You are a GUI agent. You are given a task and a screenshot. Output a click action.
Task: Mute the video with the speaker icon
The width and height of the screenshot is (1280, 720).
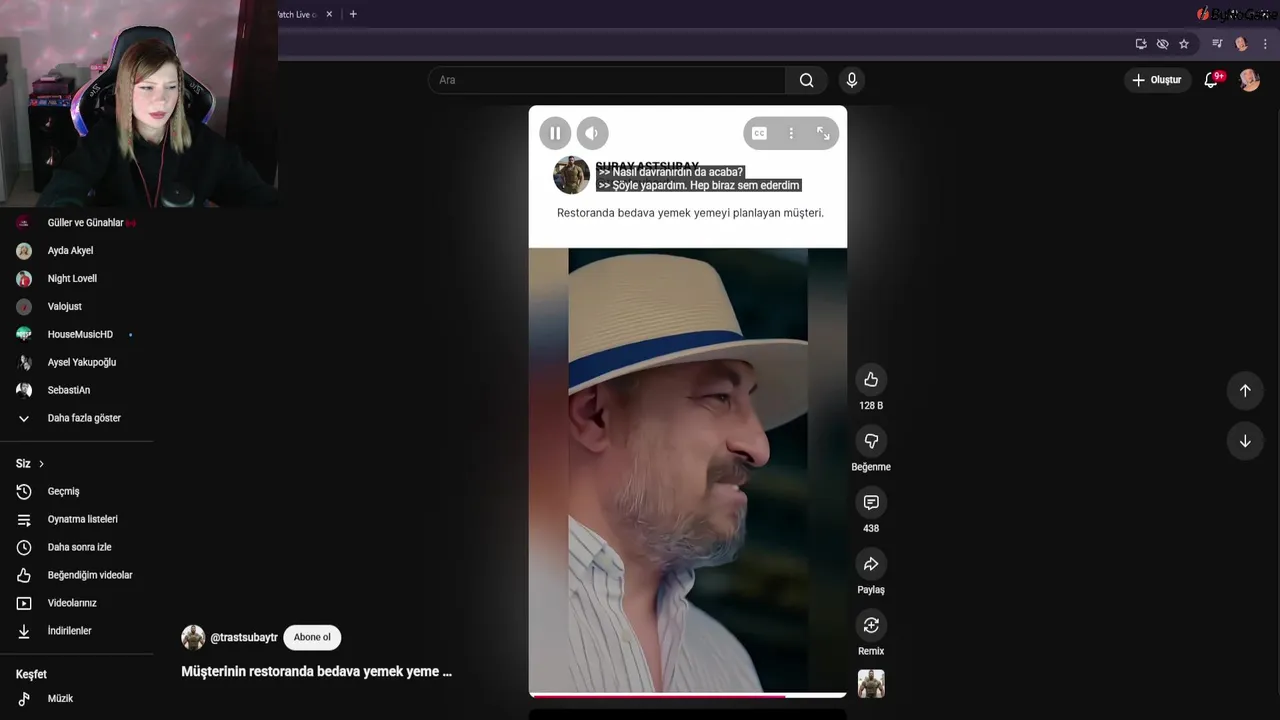pyautogui.click(x=592, y=133)
